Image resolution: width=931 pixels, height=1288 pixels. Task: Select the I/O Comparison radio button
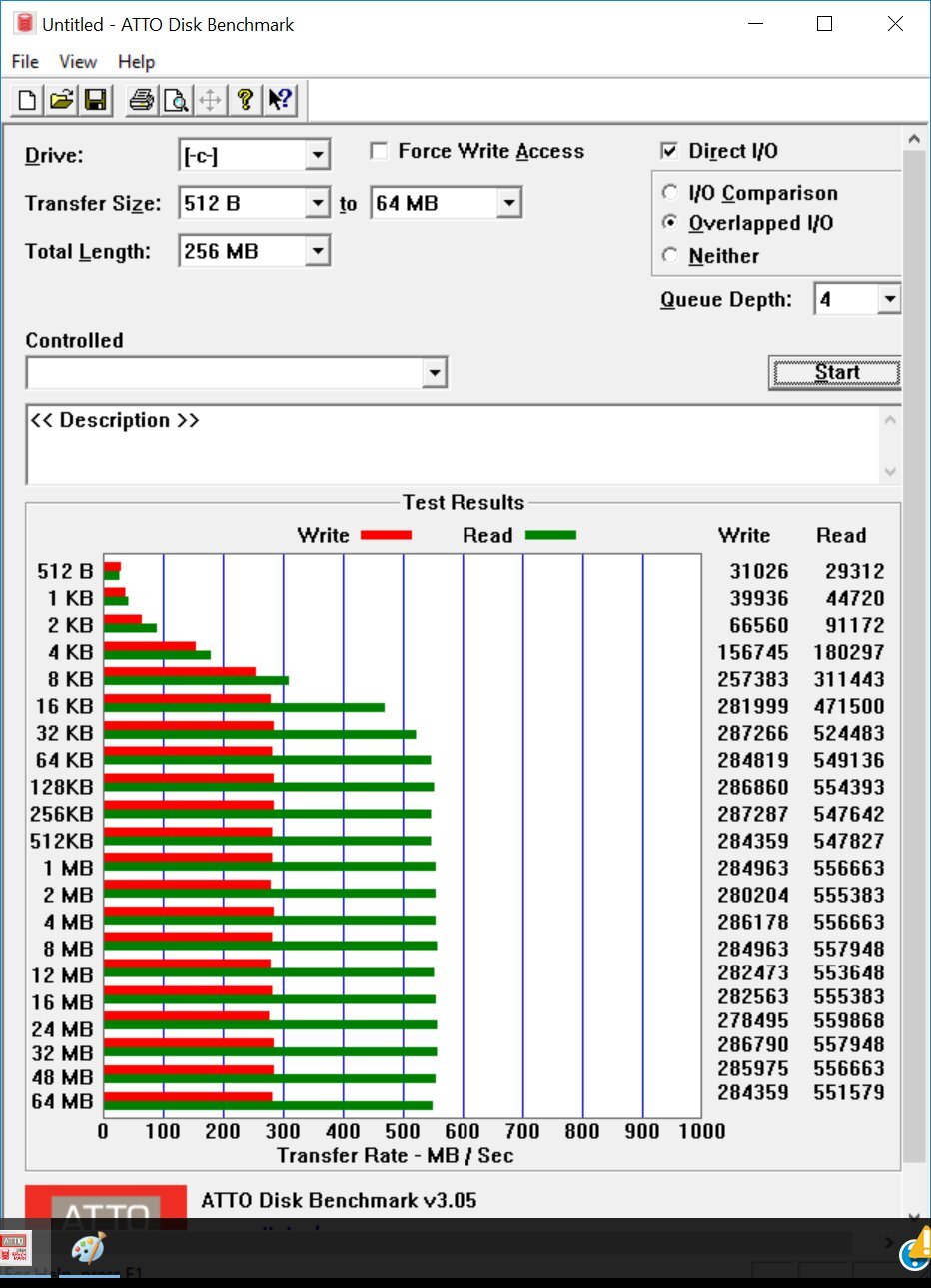[670, 192]
